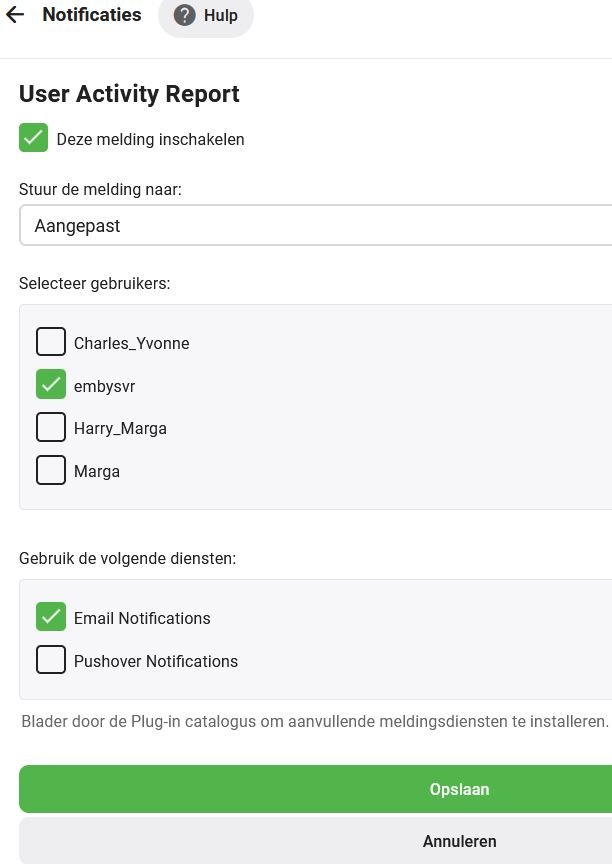
Task: Select the Harry_Marga user checkbox
Action: (x=51, y=427)
